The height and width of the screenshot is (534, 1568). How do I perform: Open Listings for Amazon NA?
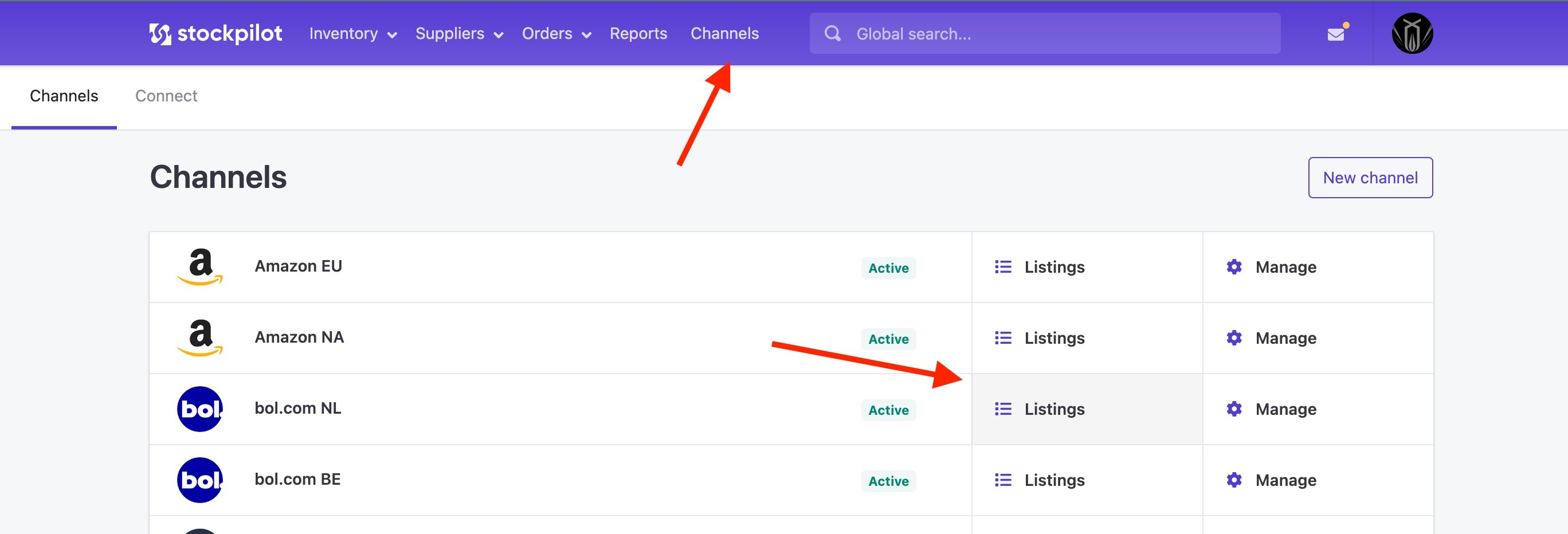[x=1087, y=339]
